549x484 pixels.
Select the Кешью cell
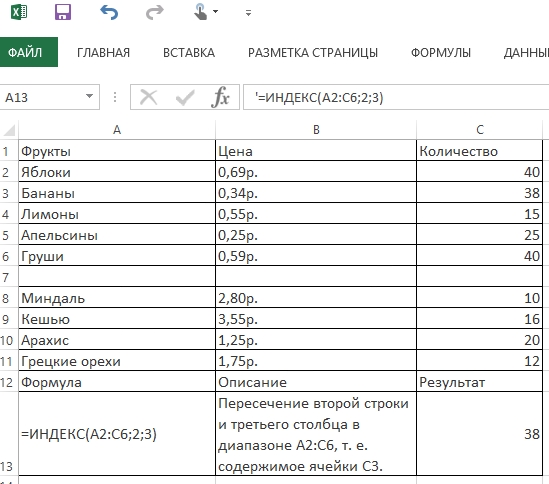pyautogui.click(x=117, y=319)
